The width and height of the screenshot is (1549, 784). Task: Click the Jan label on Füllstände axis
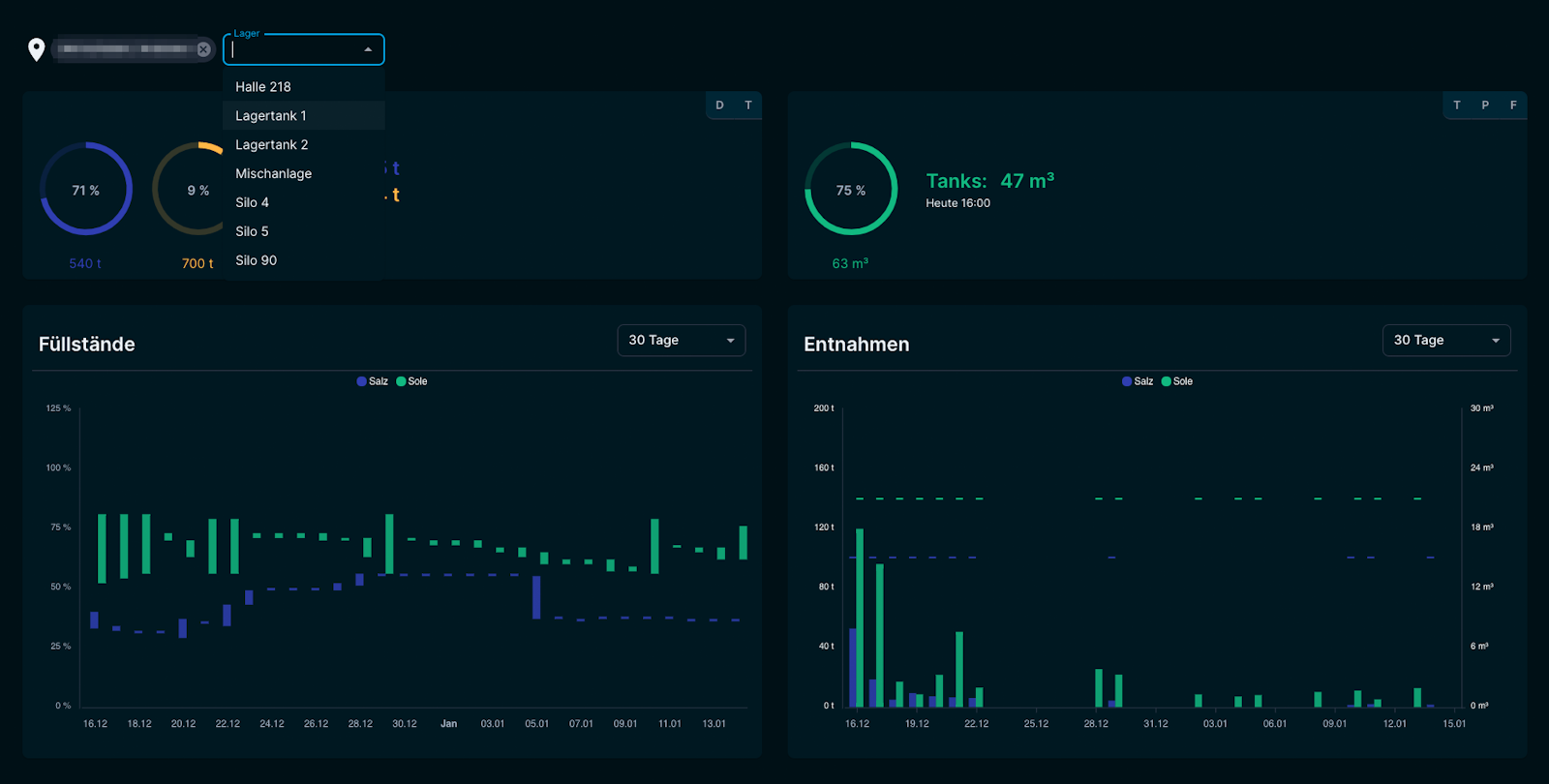click(x=449, y=724)
